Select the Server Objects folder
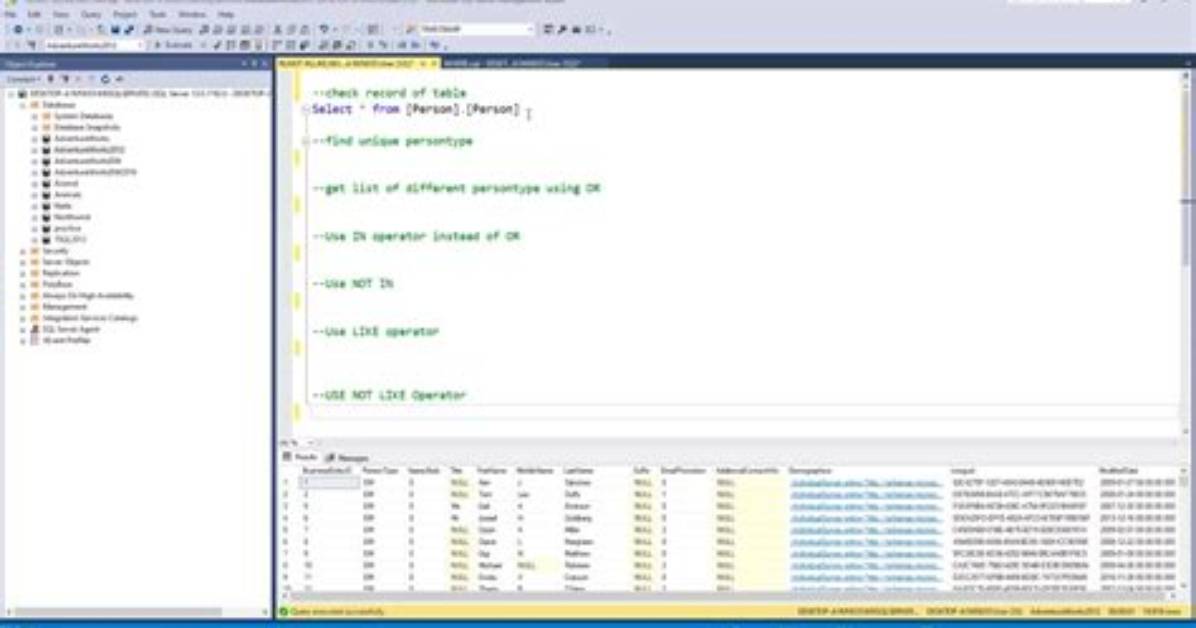This screenshot has height=628, width=1196. [x=66, y=262]
